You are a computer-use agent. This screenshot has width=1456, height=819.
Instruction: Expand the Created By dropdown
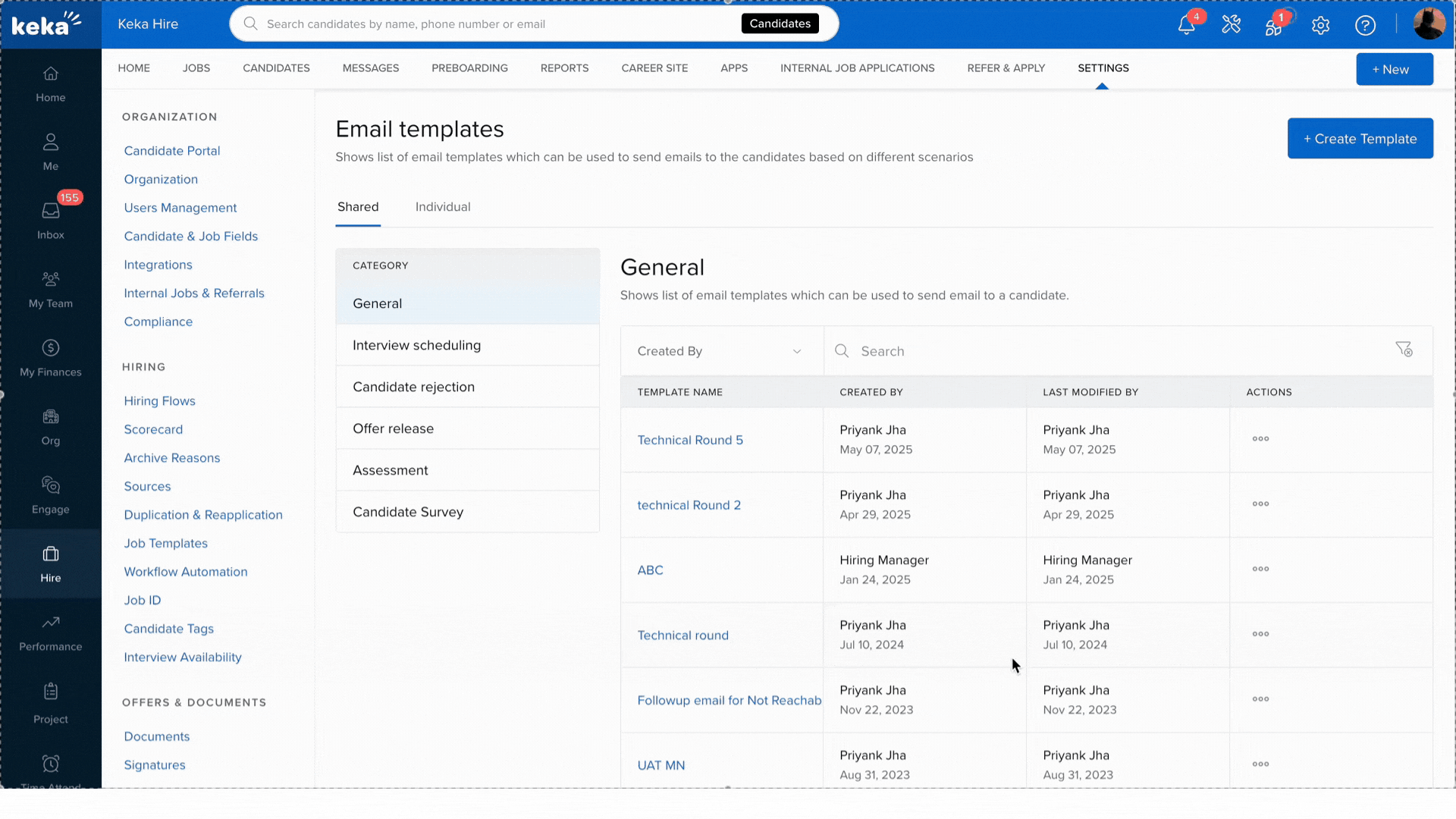click(720, 351)
